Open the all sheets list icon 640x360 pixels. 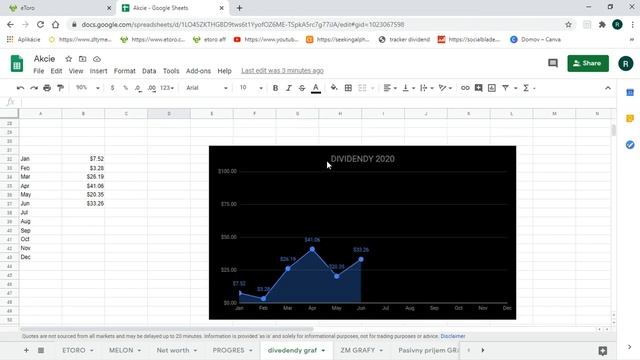tap(41, 350)
